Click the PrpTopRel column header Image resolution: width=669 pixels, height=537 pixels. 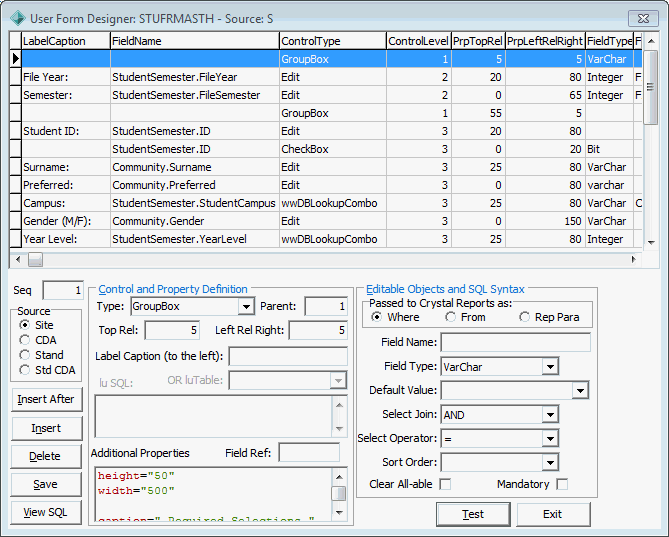[x=478, y=41]
